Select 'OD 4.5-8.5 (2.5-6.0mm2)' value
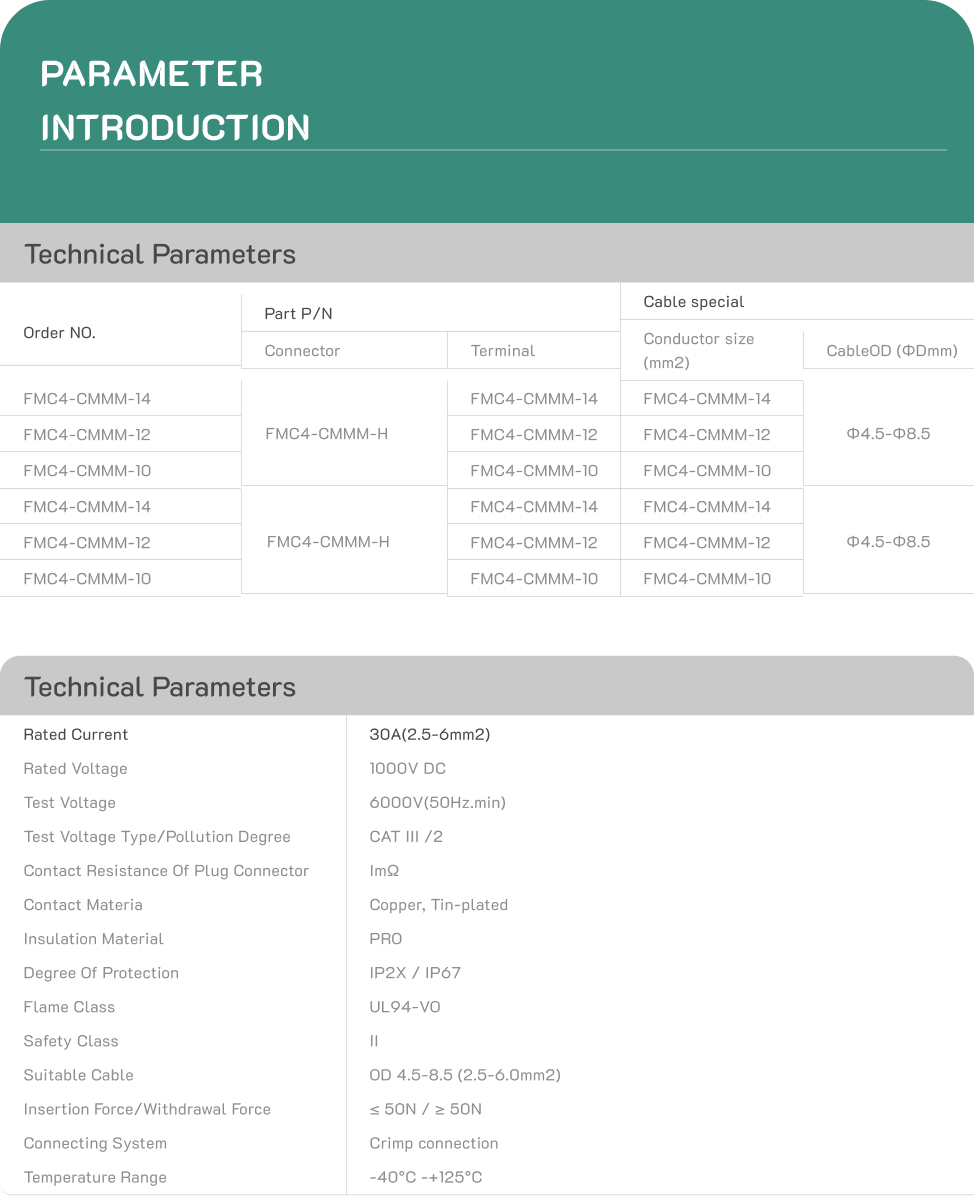 (x=464, y=1075)
